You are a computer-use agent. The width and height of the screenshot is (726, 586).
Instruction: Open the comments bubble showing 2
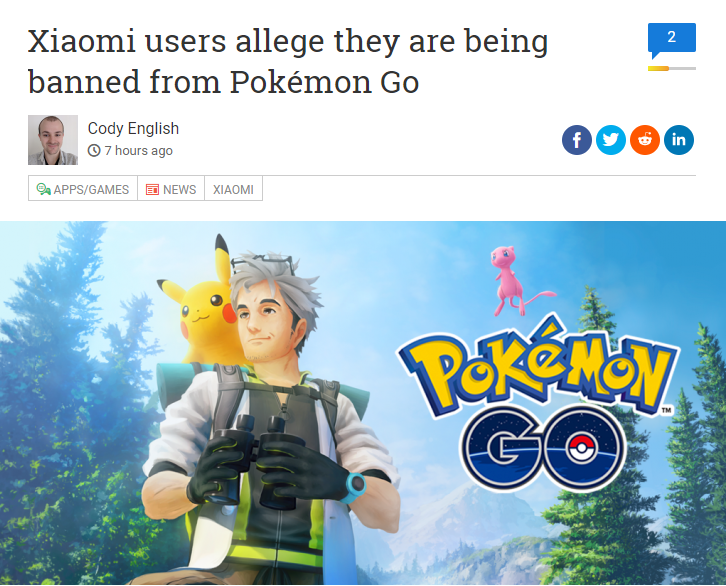672,40
